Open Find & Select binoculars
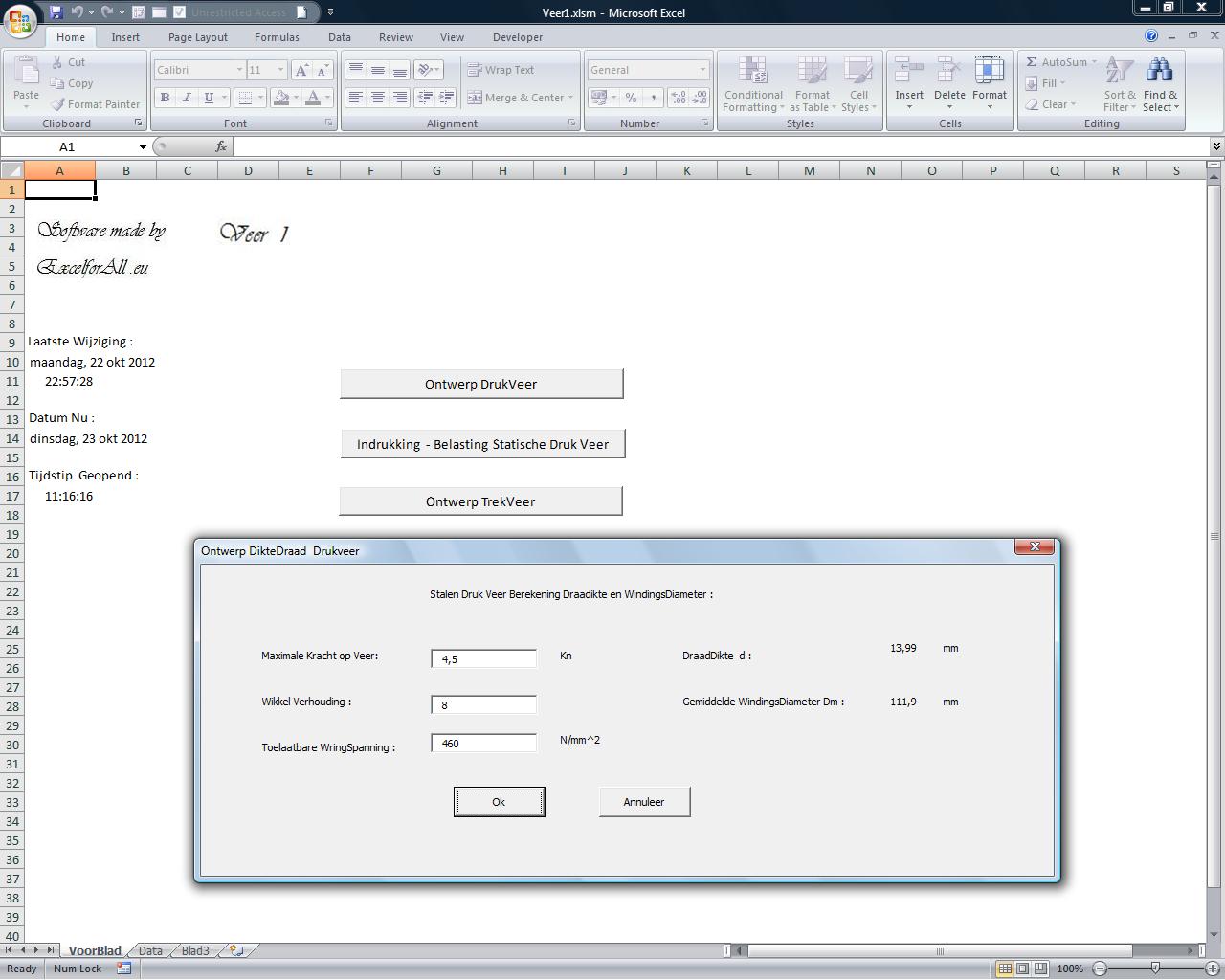The width and height of the screenshot is (1225, 980). [1160, 84]
